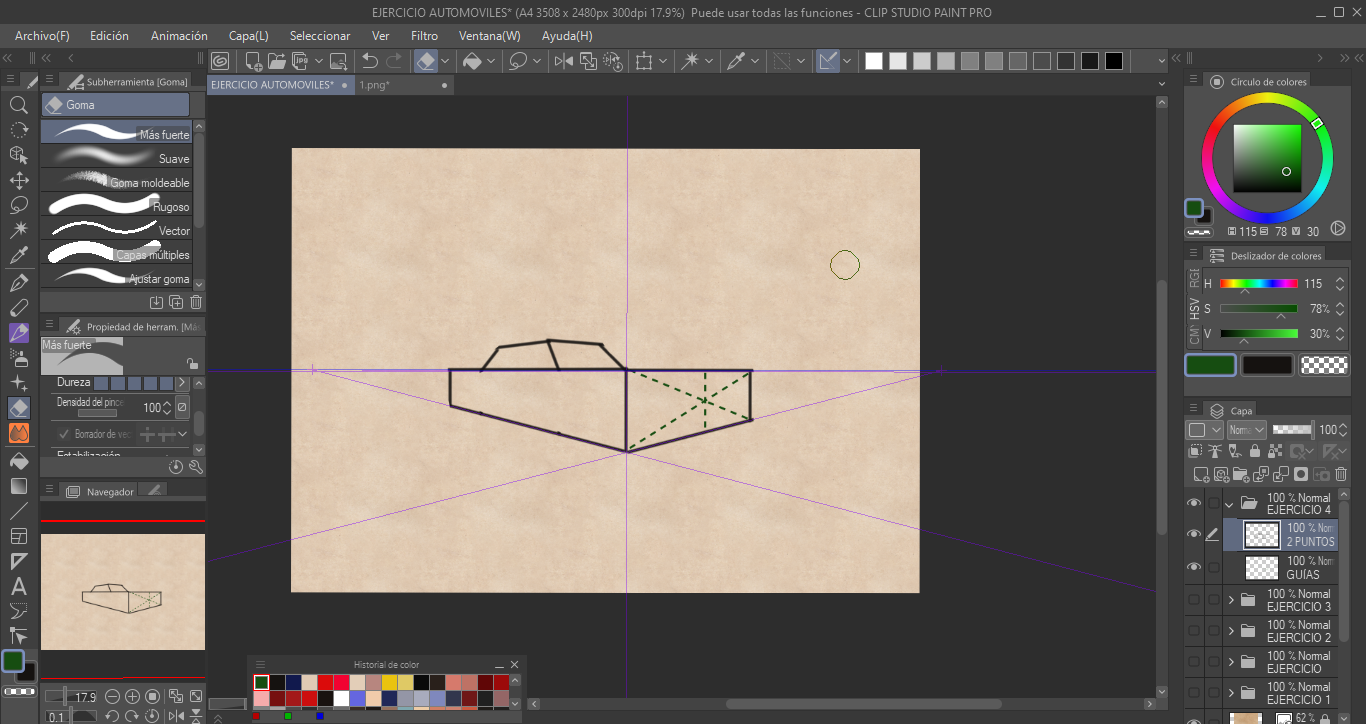The height and width of the screenshot is (724, 1366).
Task: Hide the EJERCICIO 4 folder
Action: tap(1193, 503)
